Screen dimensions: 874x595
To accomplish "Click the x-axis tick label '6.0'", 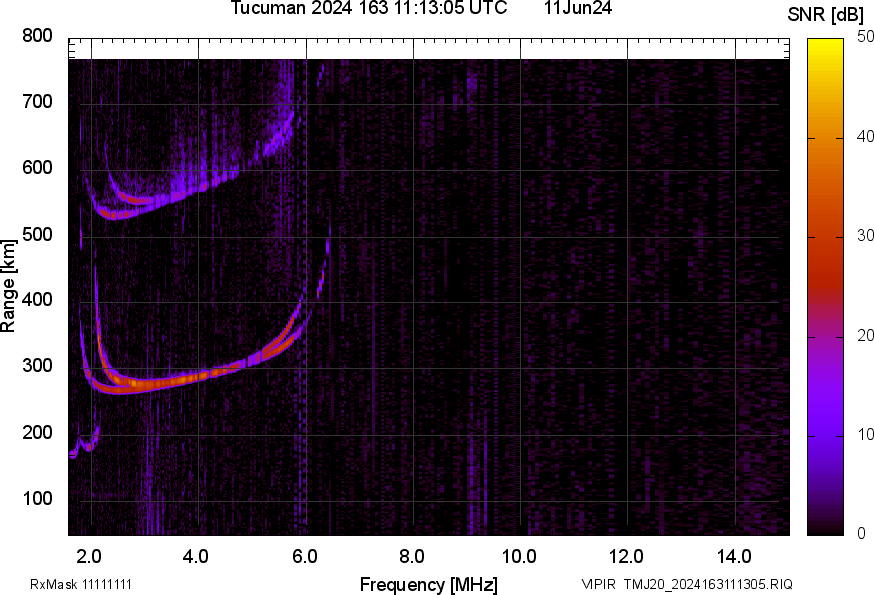I will pyautogui.click(x=304, y=556).
